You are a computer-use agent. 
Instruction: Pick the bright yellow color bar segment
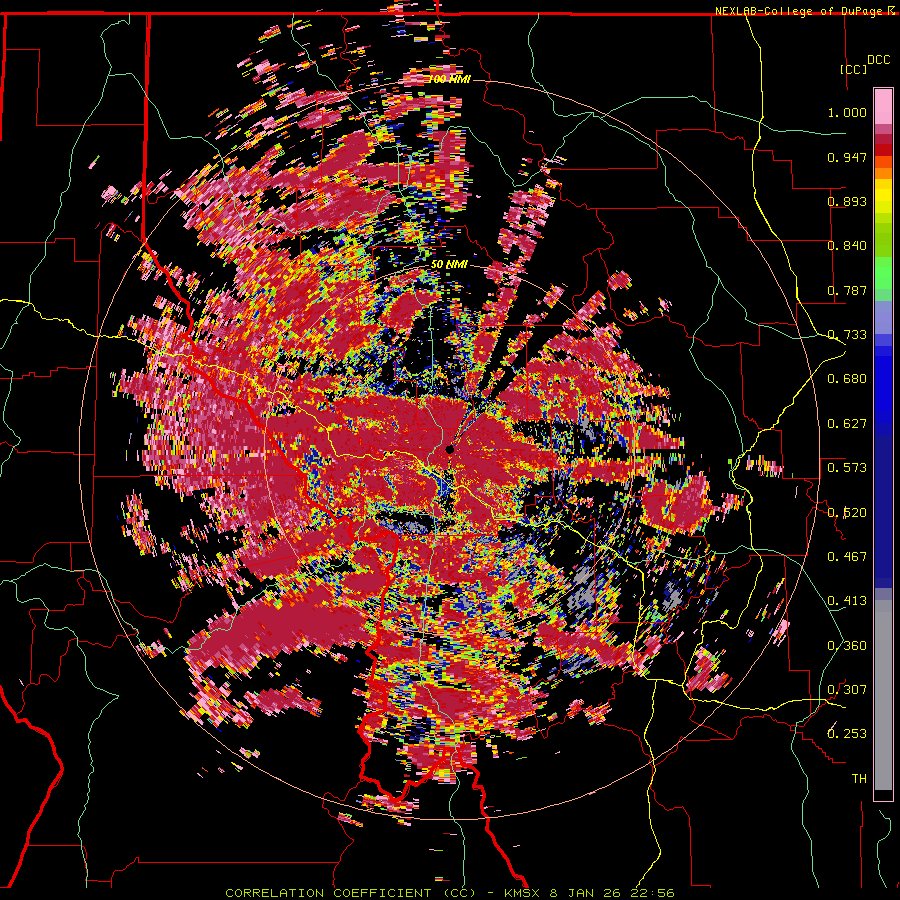tap(883, 197)
